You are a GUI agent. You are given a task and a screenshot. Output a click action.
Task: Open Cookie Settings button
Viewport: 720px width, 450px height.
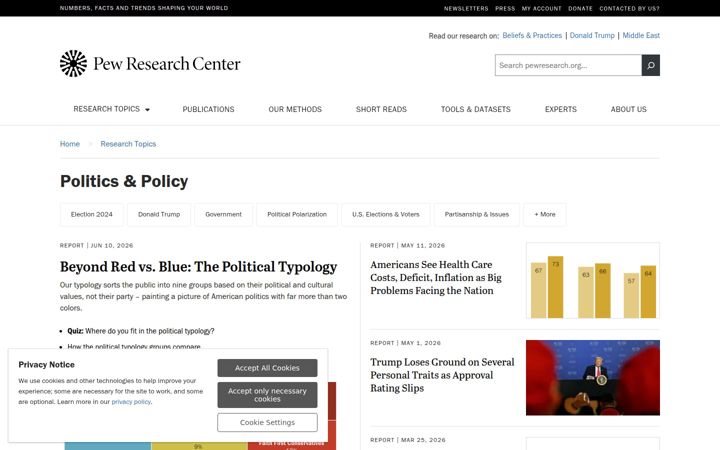tap(267, 422)
